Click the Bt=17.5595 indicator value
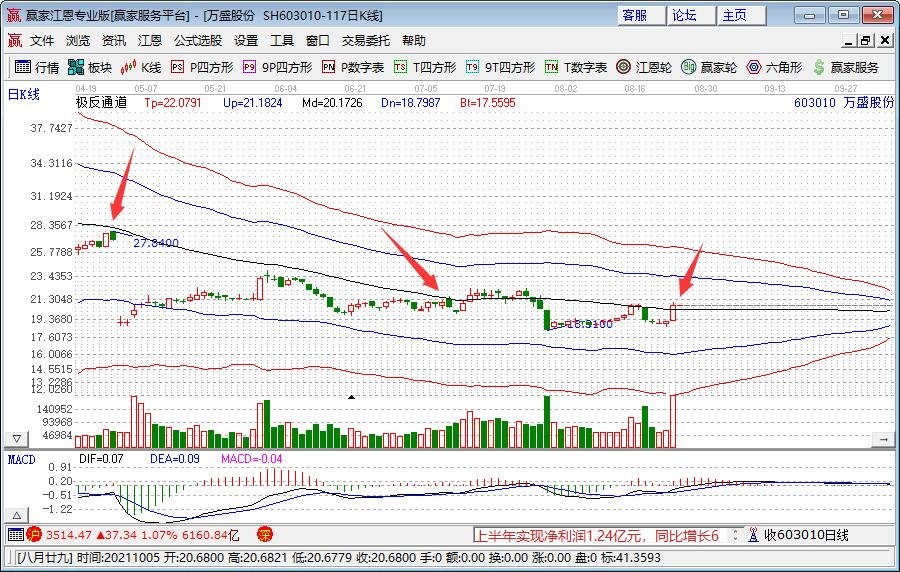 487,103
